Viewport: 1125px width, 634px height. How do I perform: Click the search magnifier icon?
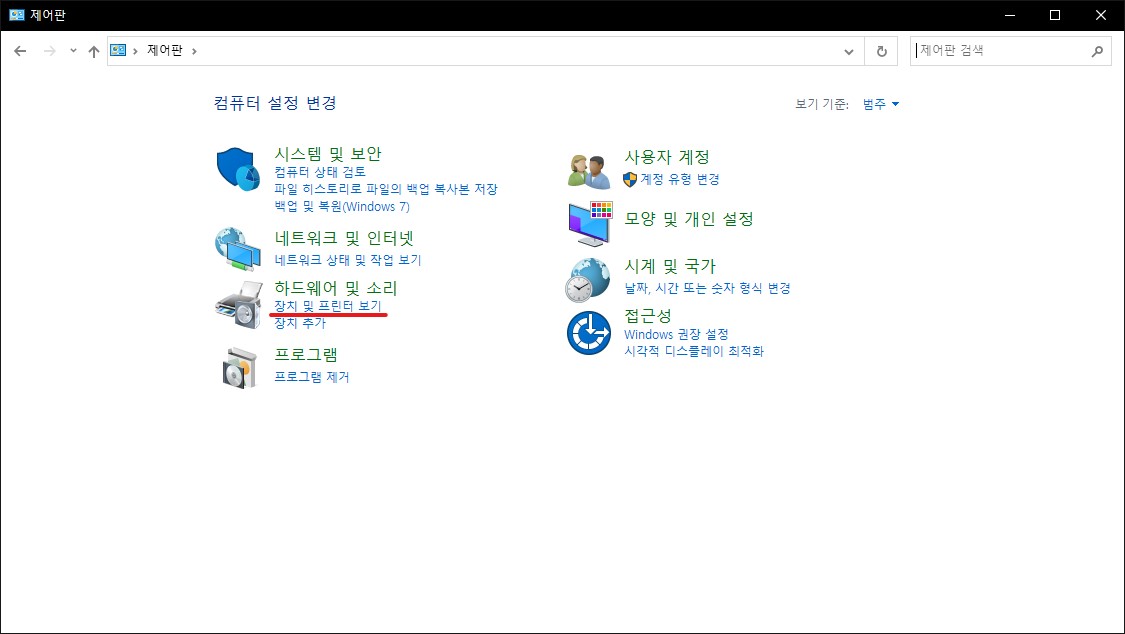1097,51
